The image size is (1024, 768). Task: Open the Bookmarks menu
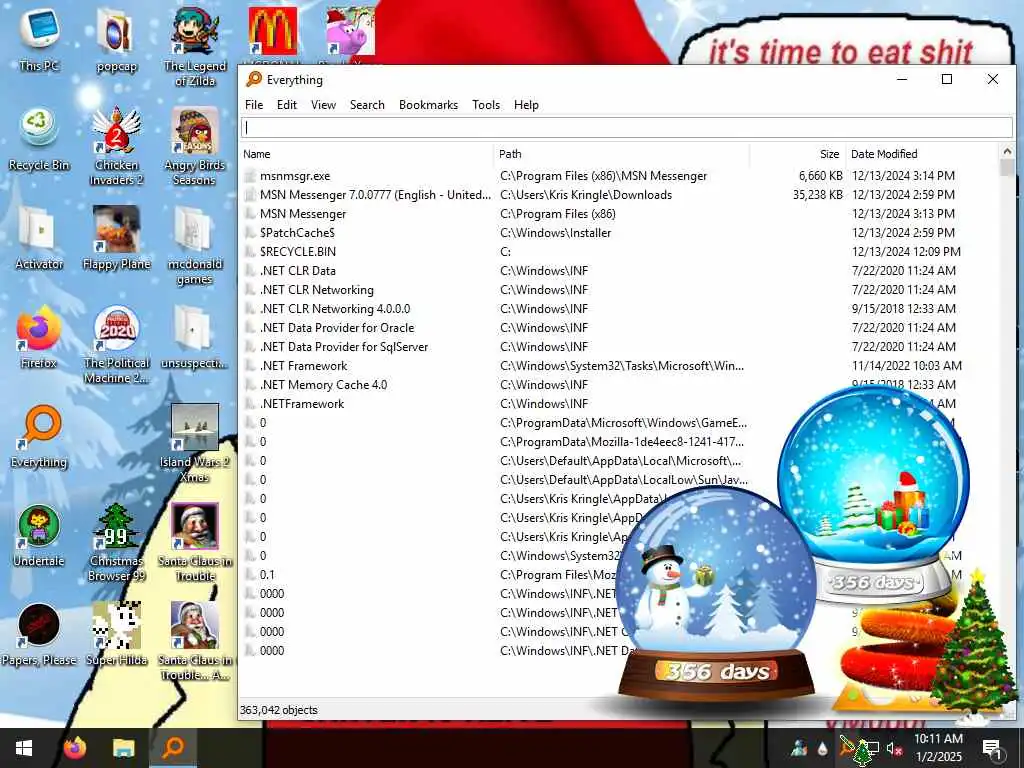pyautogui.click(x=428, y=104)
